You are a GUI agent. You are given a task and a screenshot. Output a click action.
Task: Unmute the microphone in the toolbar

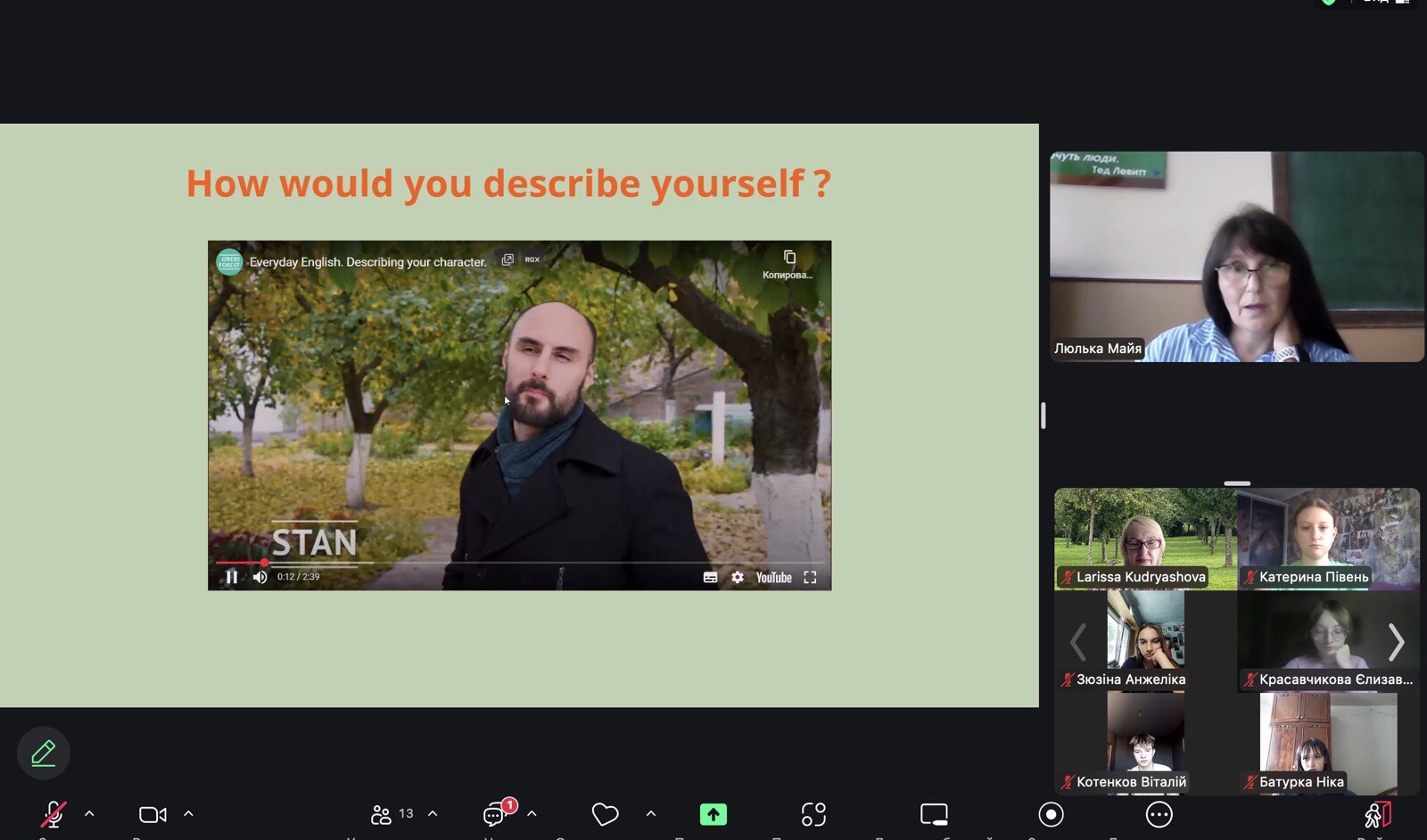click(53, 814)
